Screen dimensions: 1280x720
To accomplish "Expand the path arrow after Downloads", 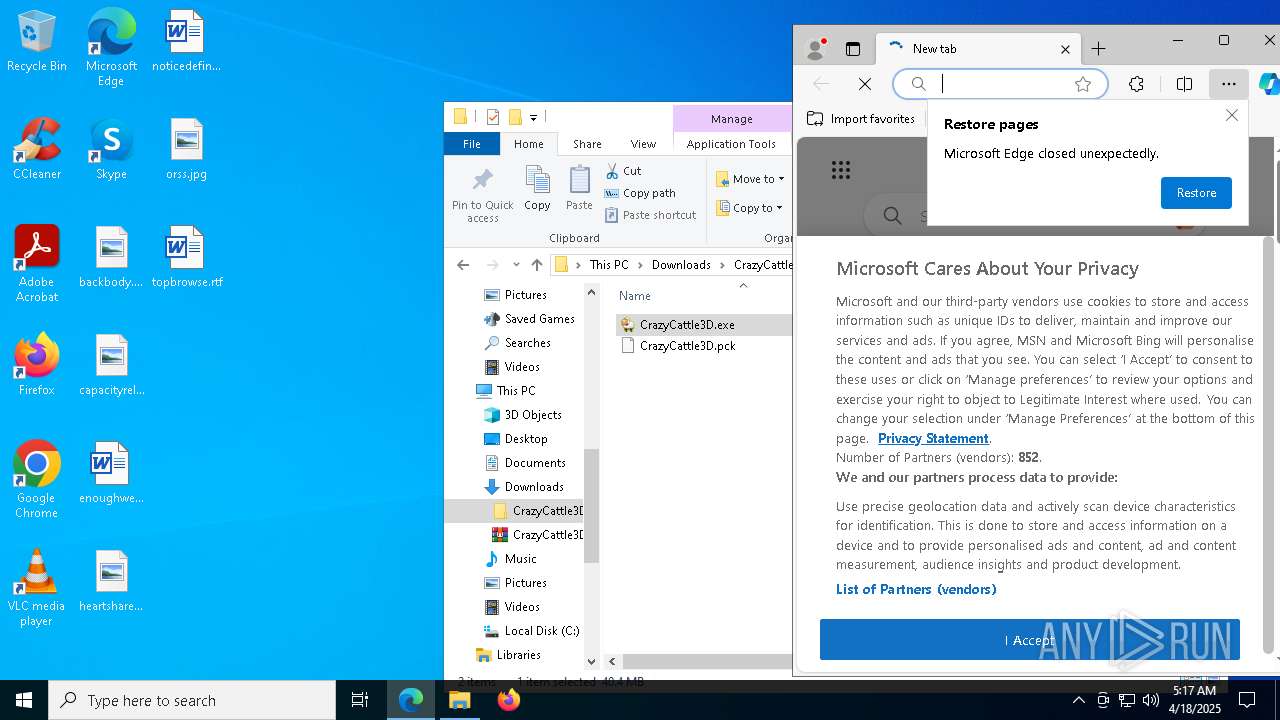I will pos(723,265).
